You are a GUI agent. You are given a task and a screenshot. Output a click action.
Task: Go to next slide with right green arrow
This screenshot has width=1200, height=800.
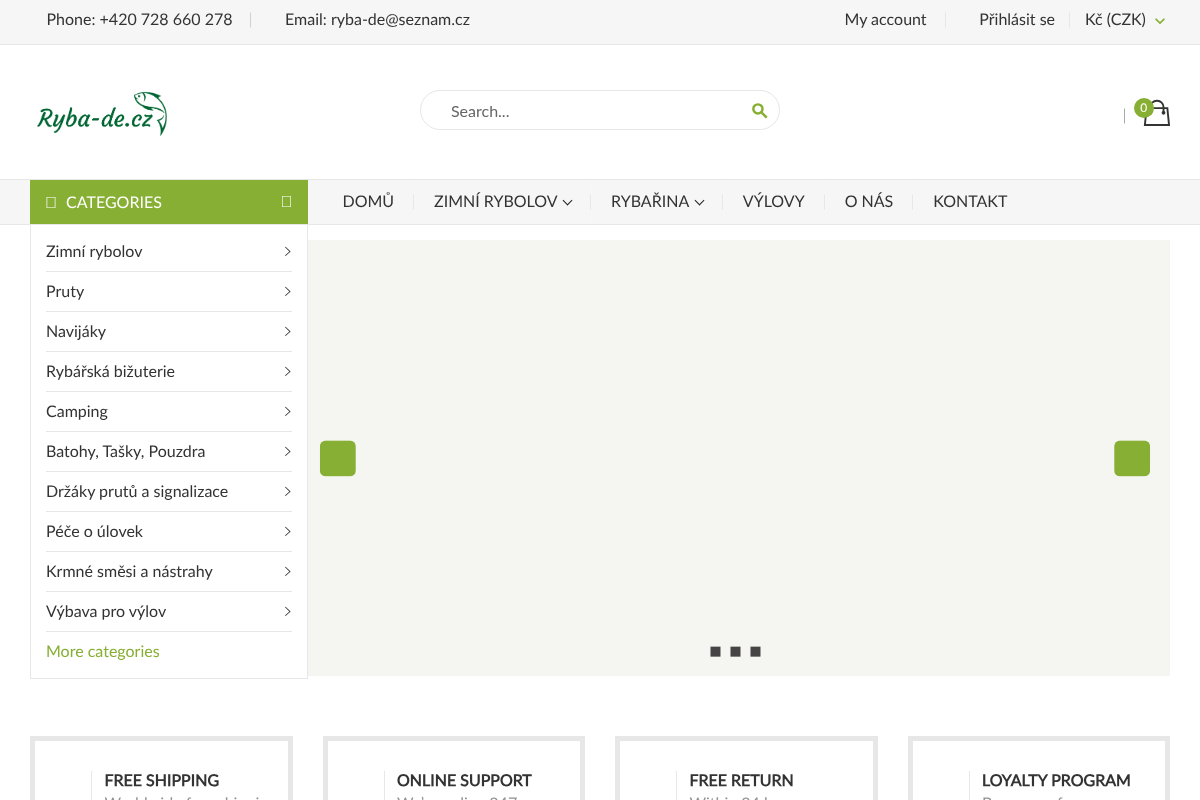tap(1132, 458)
